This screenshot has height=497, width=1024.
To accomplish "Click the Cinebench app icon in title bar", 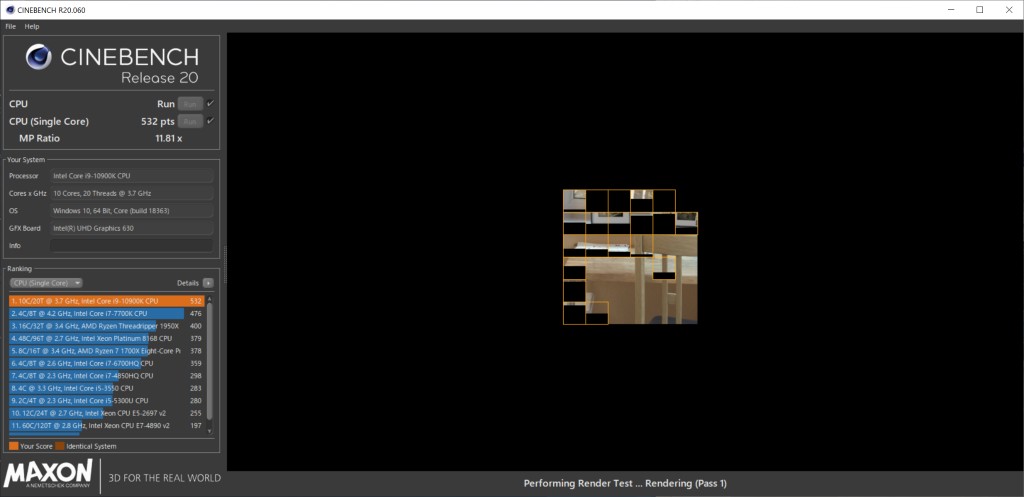I will click(x=8, y=10).
